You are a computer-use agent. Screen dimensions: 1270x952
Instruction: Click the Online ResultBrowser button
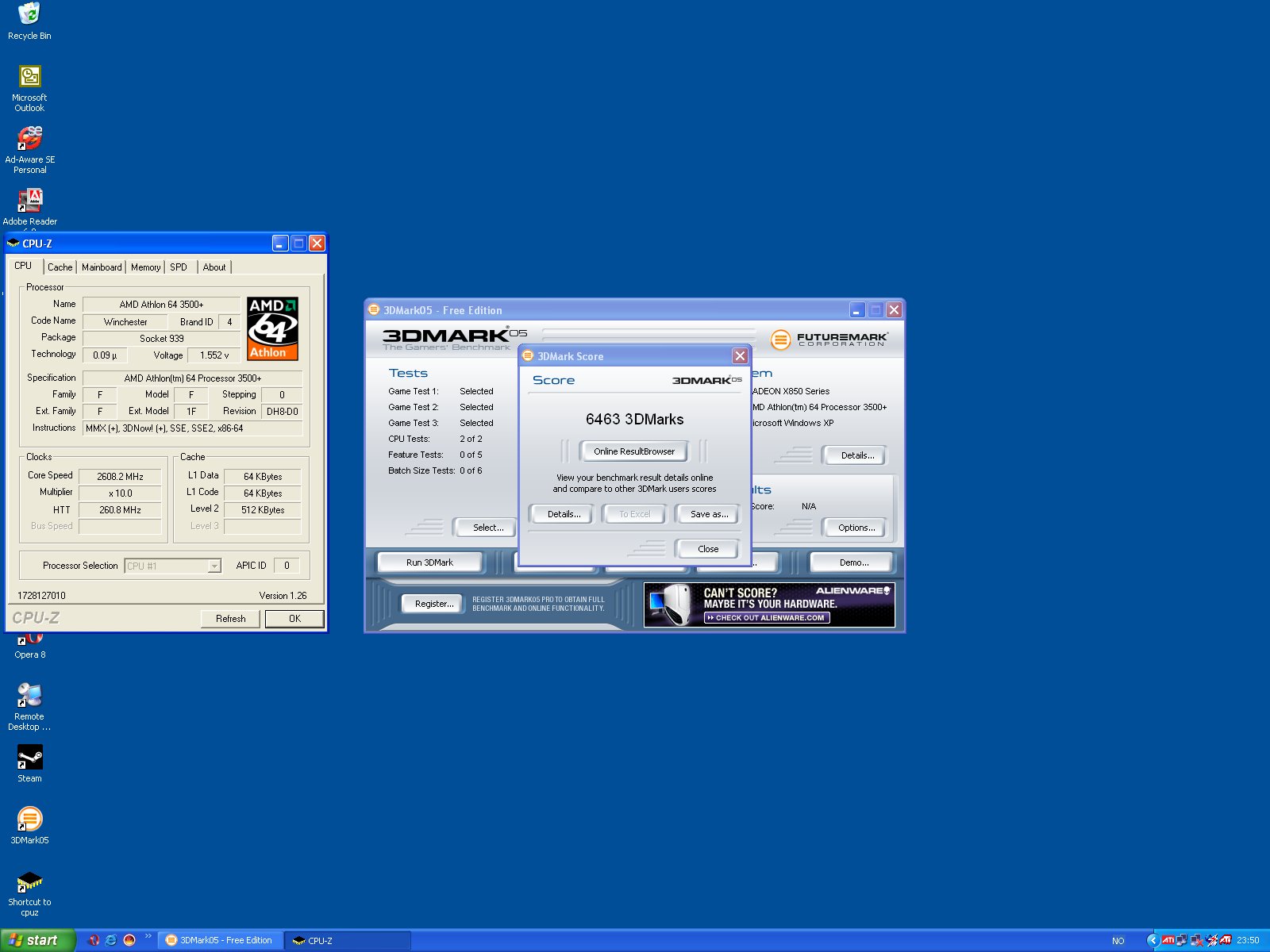tap(633, 451)
